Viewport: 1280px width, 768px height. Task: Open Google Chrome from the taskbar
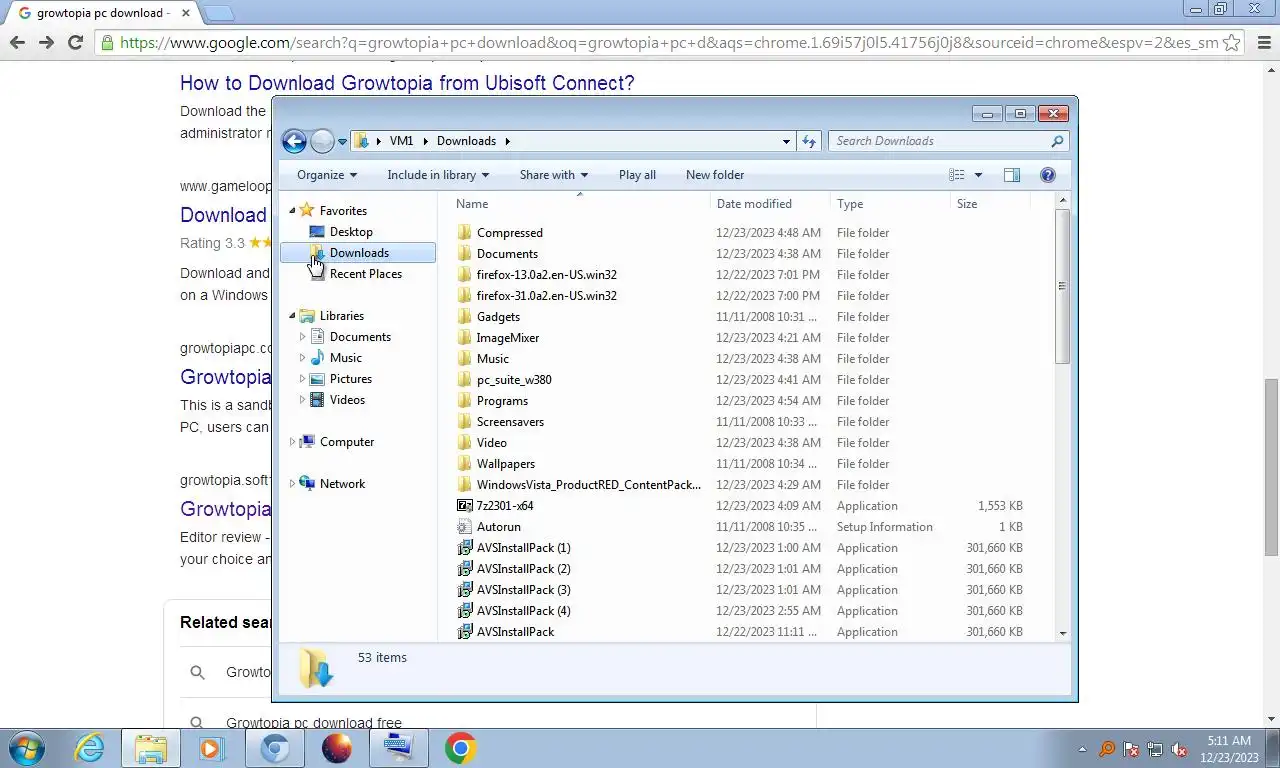[x=460, y=748]
